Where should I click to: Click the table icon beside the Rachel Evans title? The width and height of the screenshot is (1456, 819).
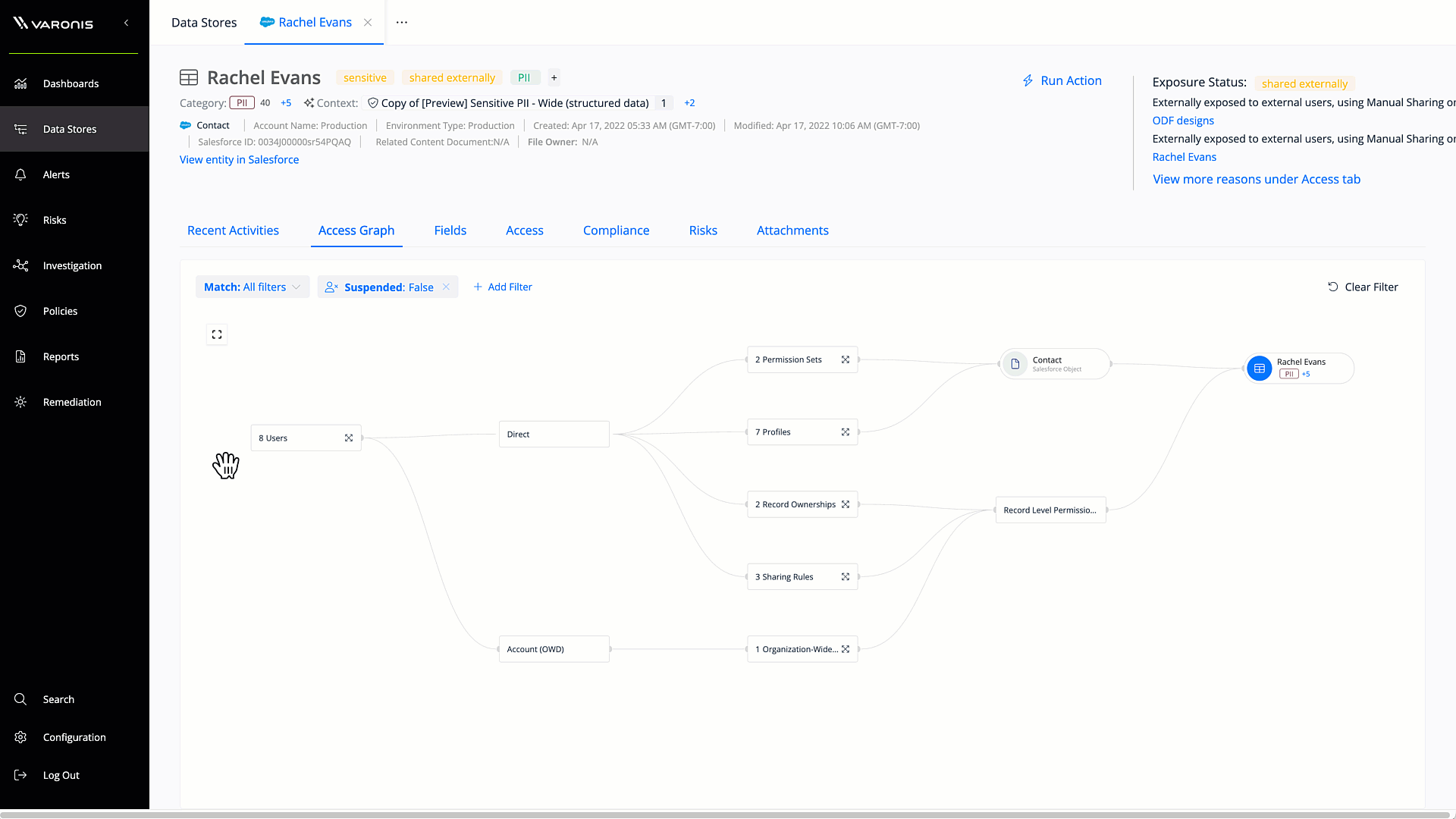(189, 77)
